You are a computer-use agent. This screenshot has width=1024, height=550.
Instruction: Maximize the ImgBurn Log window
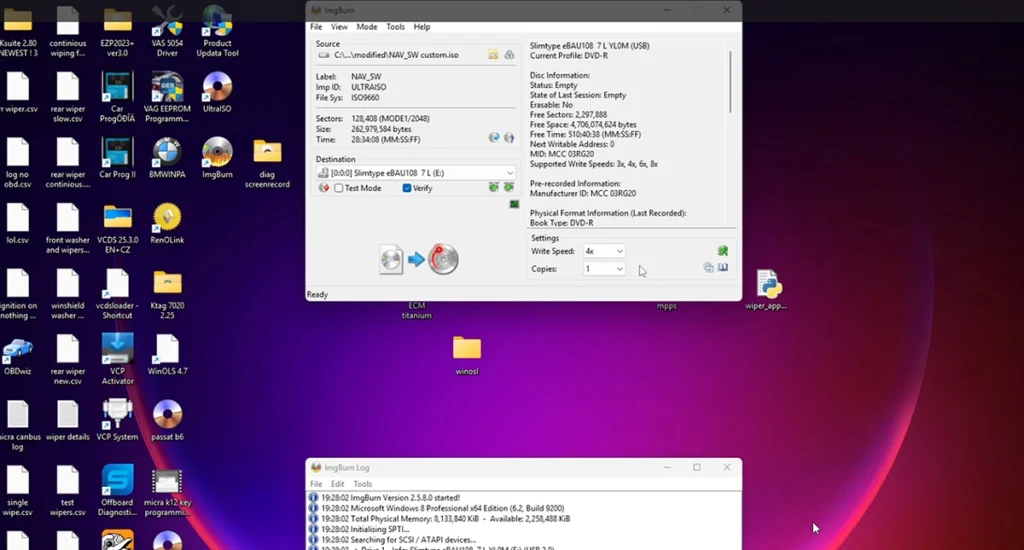click(x=697, y=468)
